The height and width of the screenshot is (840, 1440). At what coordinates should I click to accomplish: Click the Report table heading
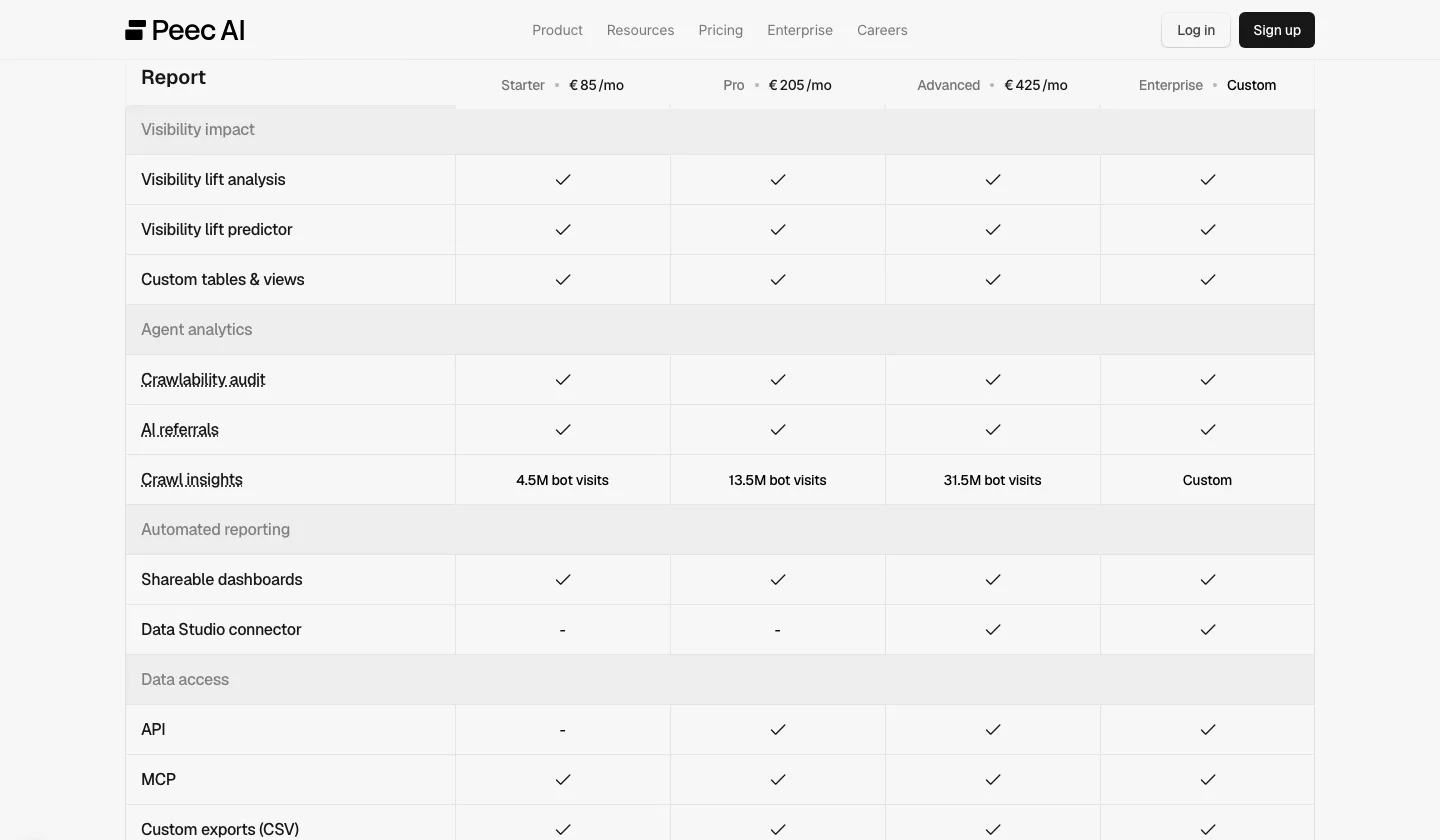[x=173, y=77]
